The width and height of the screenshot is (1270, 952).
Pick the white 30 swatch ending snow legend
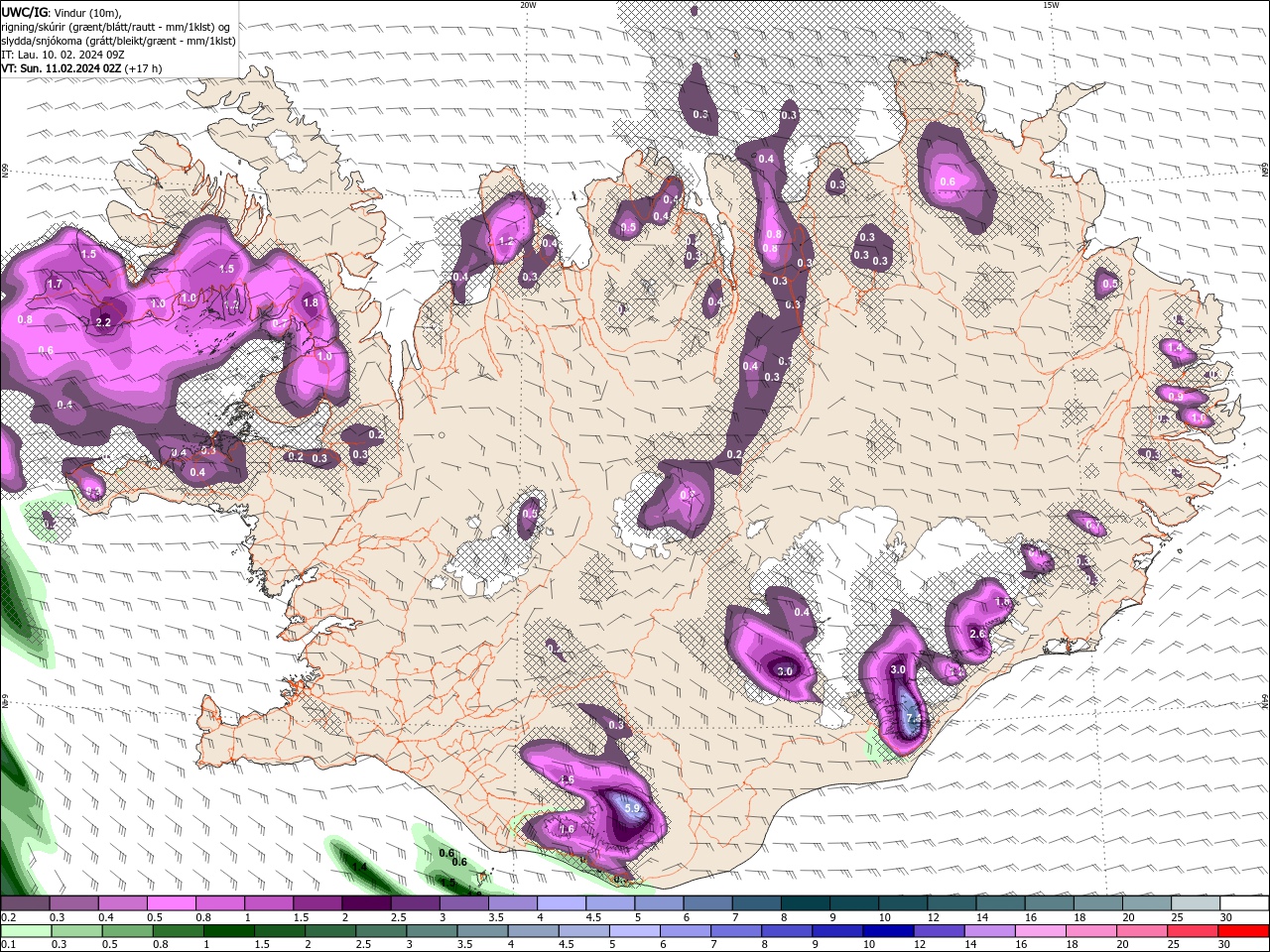1244,903
